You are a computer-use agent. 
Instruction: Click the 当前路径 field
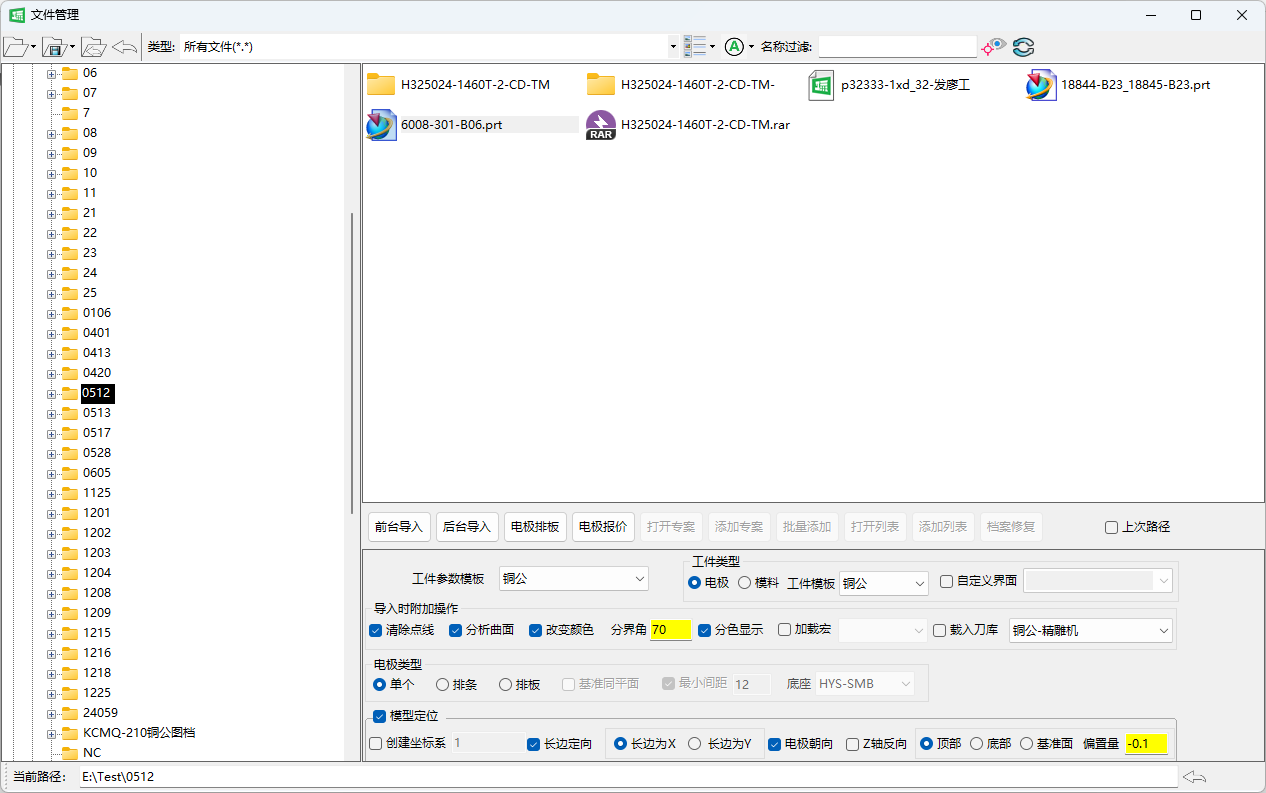628,777
